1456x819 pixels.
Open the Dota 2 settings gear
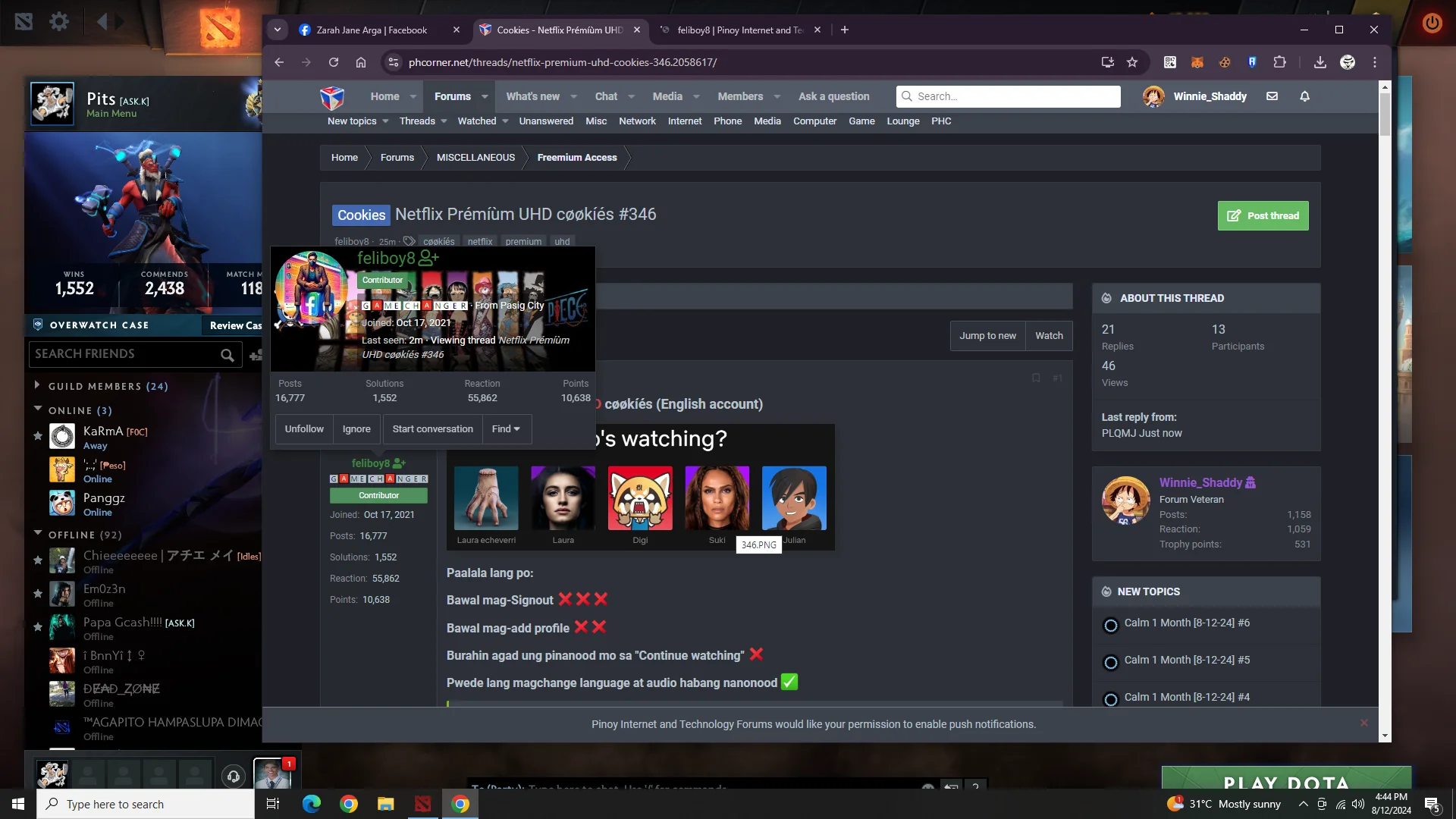coord(59,21)
